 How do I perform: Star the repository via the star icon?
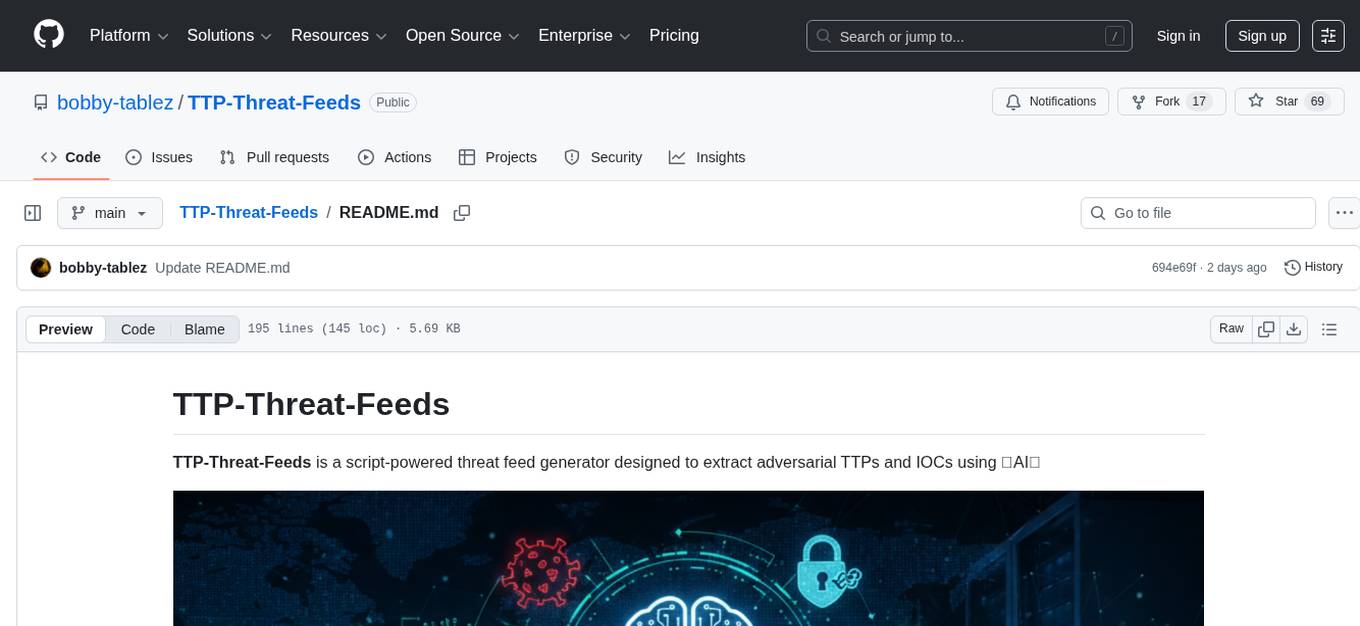click(1258, 100)
